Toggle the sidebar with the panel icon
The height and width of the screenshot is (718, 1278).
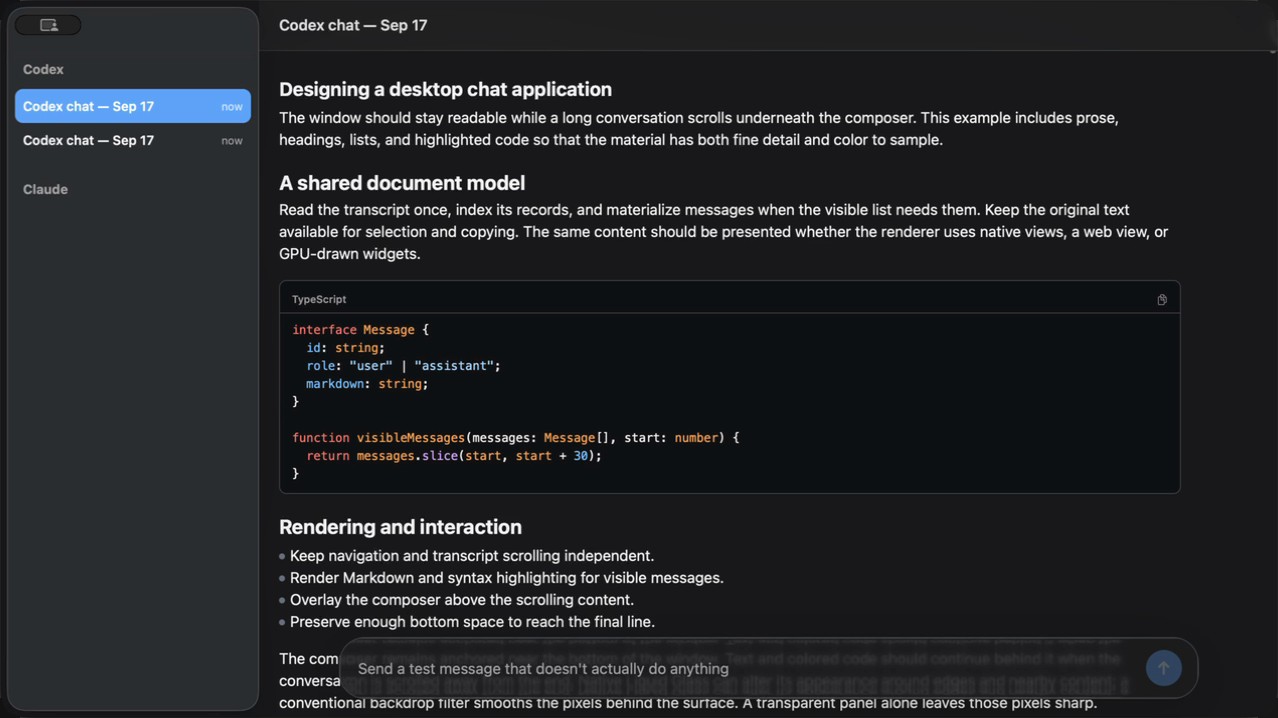click(48, 25)
